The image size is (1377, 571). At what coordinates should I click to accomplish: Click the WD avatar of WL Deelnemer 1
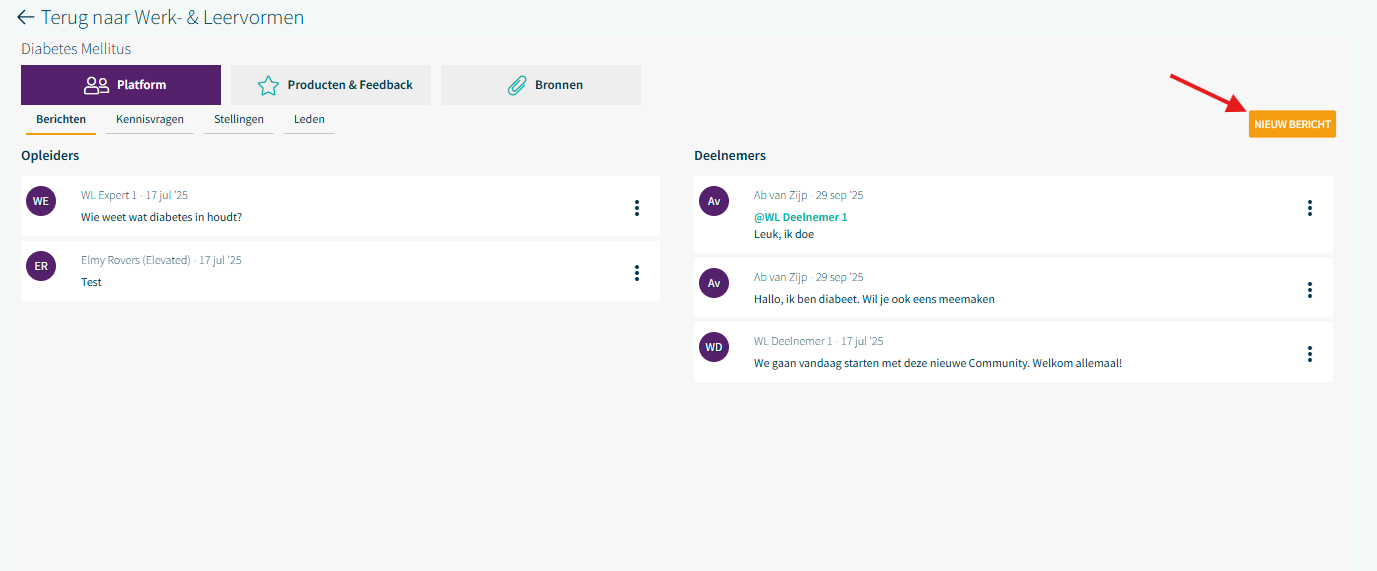pyautogui.click(x=714, y=347)
